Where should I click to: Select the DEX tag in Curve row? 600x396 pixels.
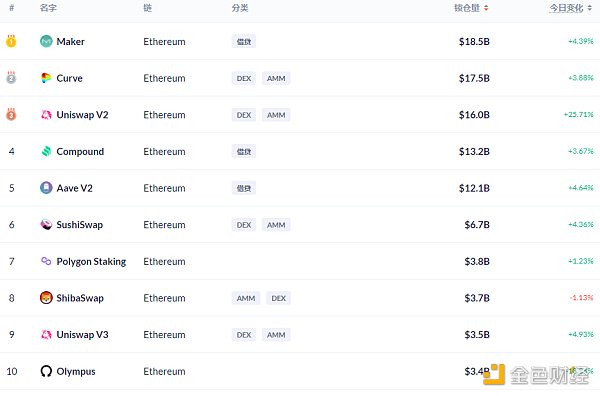(x=244, y=78)
